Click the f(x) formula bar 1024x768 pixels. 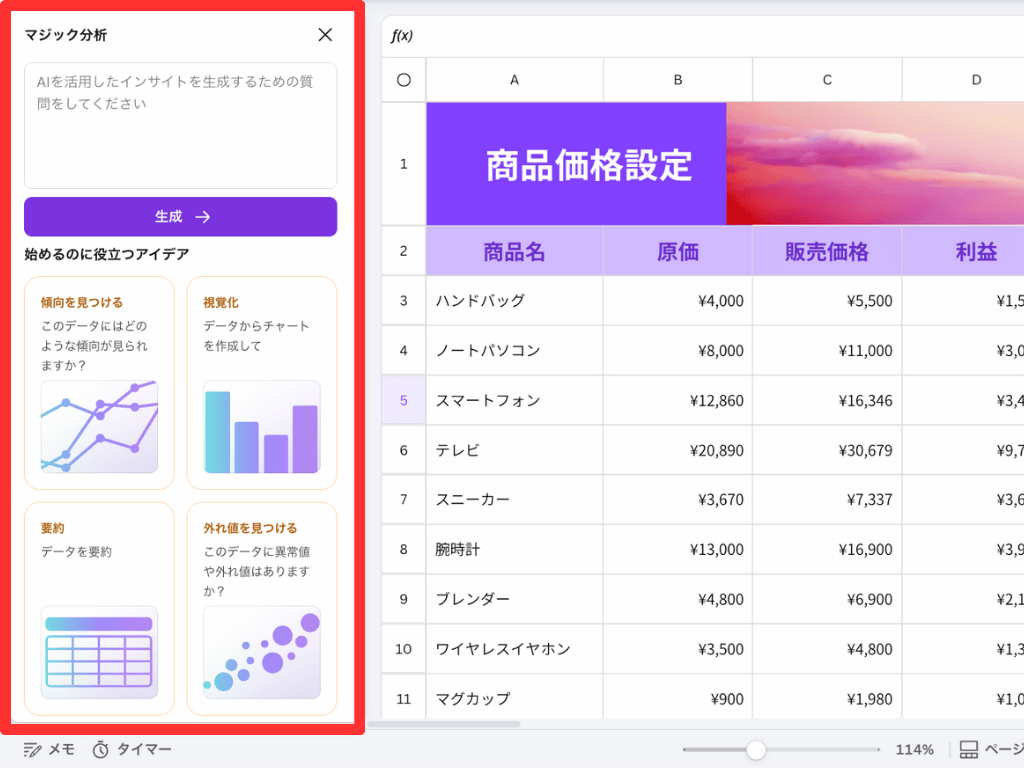pyautogui.click(x=700, y=36)
